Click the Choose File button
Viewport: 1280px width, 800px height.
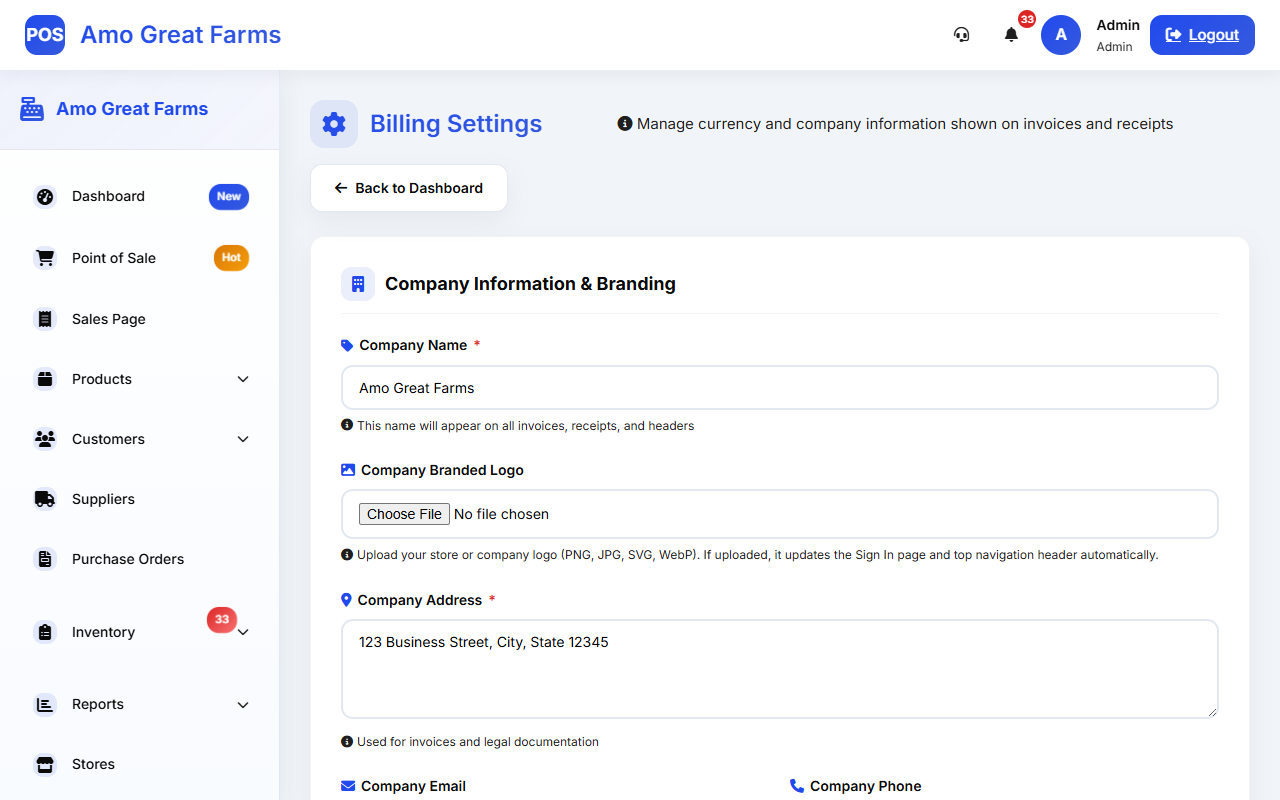405,514
